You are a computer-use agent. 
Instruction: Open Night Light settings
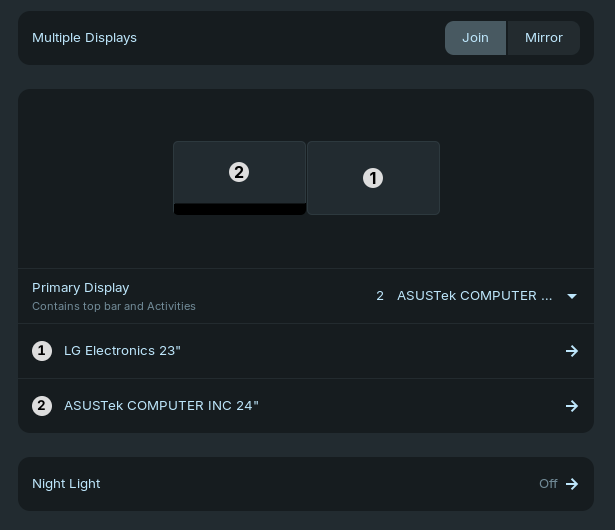pos(306,484)
